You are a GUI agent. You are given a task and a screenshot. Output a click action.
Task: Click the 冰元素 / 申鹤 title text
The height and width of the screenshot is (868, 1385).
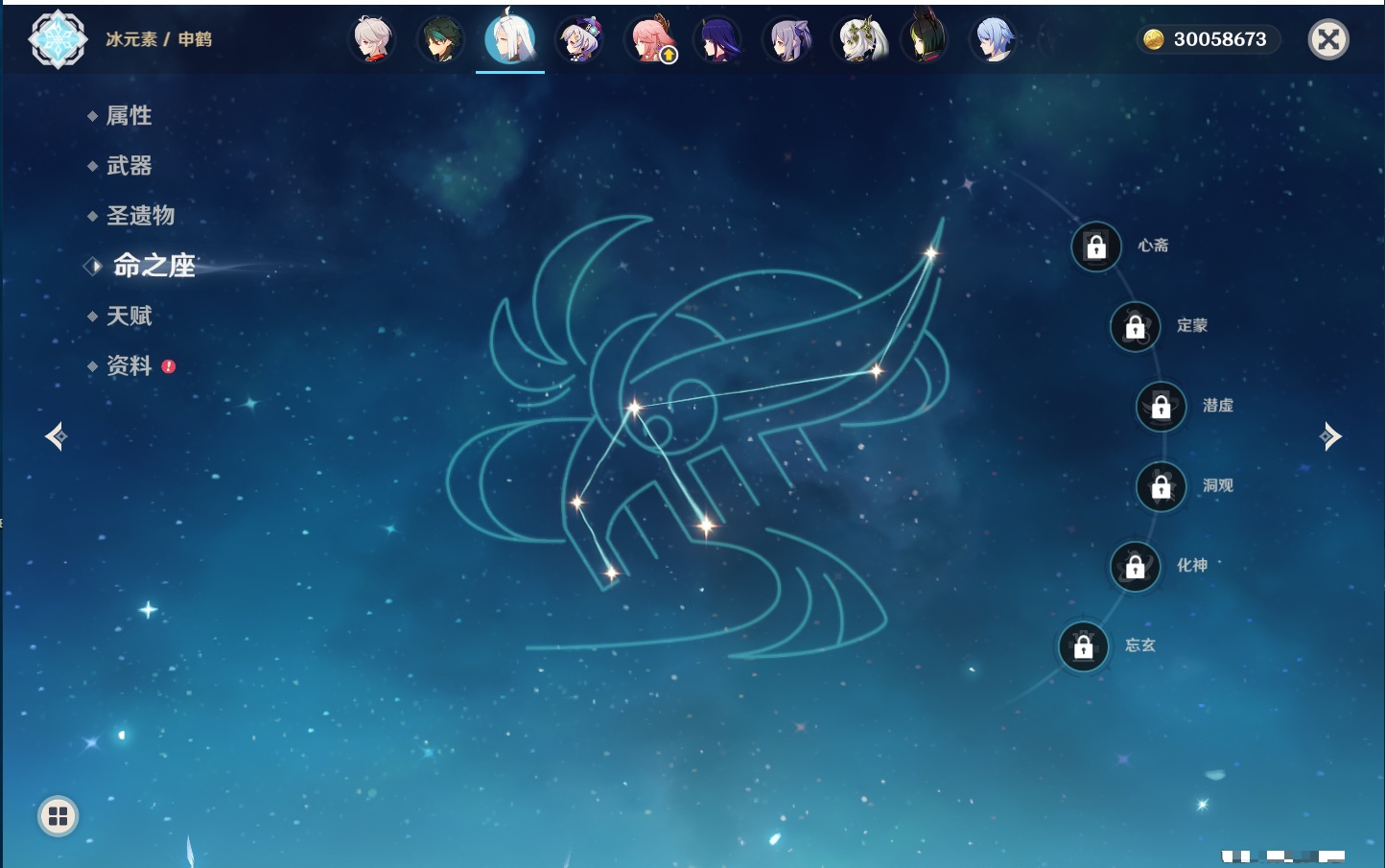pyautogui.click(x=158, y=39)
